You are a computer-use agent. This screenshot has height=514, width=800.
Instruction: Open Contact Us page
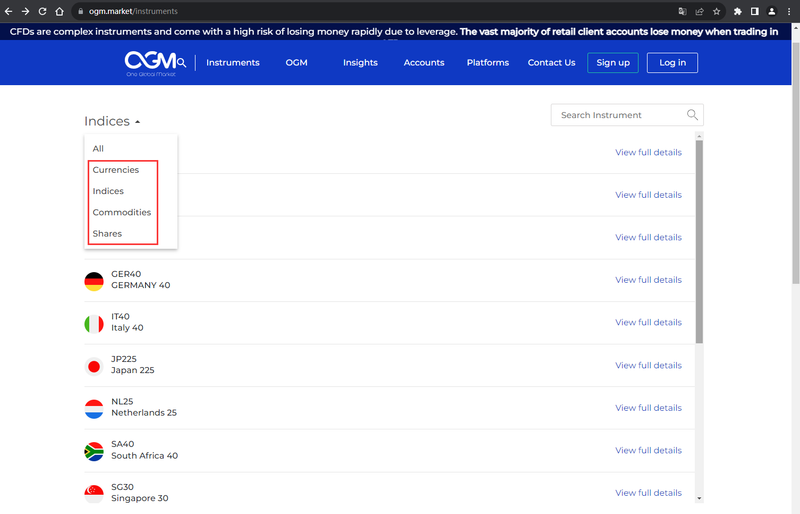point(552,63)
